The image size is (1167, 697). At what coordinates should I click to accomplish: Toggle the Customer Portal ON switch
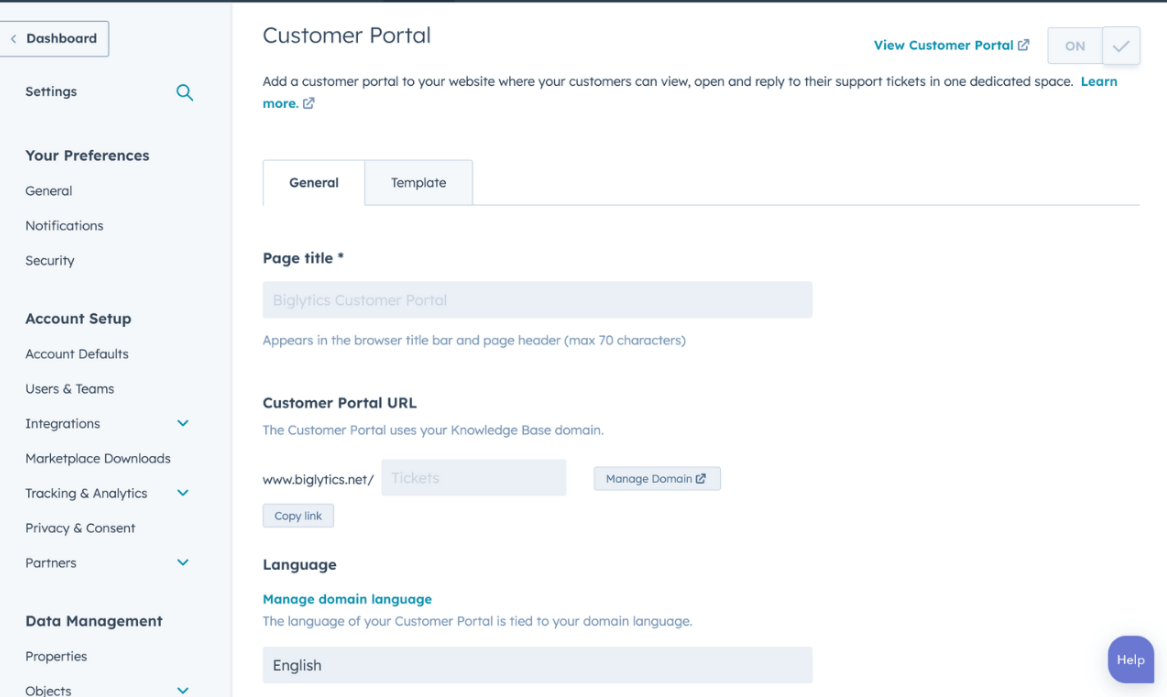(1074, 45)
